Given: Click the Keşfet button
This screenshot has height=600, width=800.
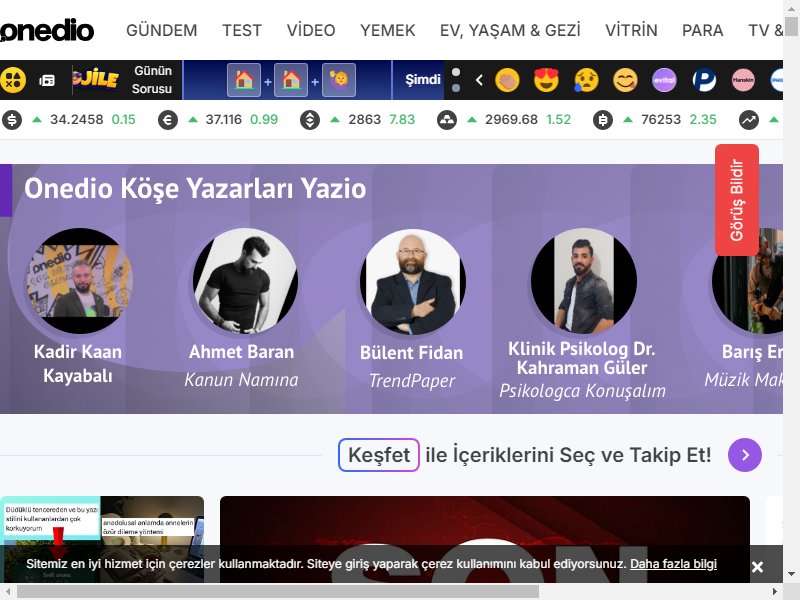Looking at the screenshot, I should coord(379,455).
